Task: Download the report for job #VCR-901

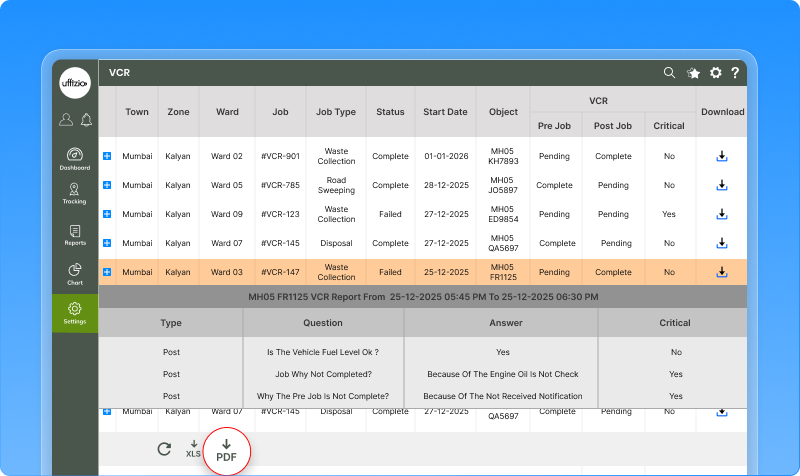Action: pos(721,157)
